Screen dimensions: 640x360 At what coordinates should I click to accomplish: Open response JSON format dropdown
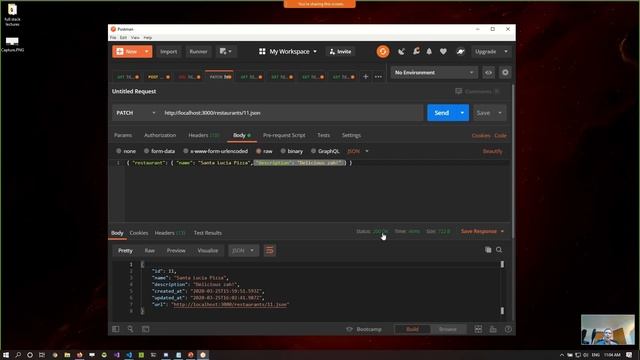[x=243, y=250]
